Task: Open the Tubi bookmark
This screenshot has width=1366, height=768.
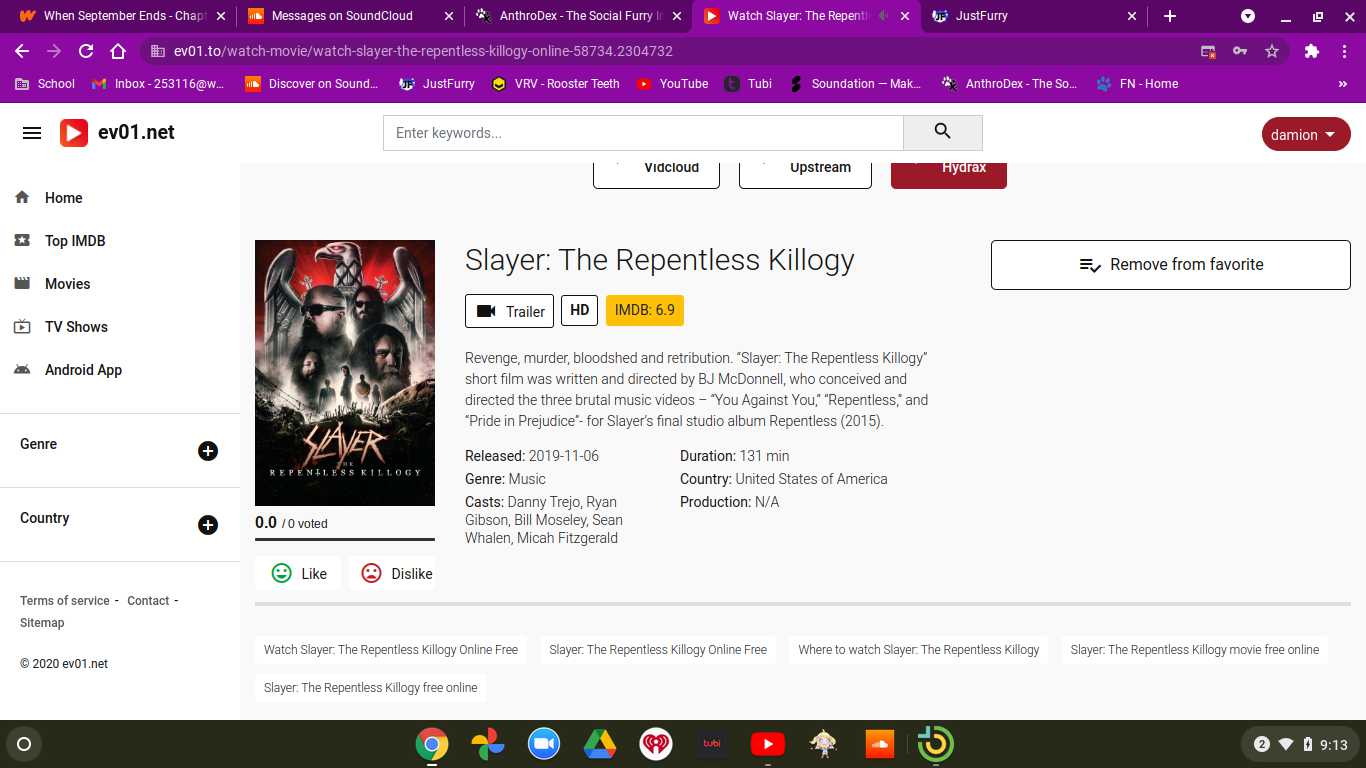Action: [x=749, y=84]
